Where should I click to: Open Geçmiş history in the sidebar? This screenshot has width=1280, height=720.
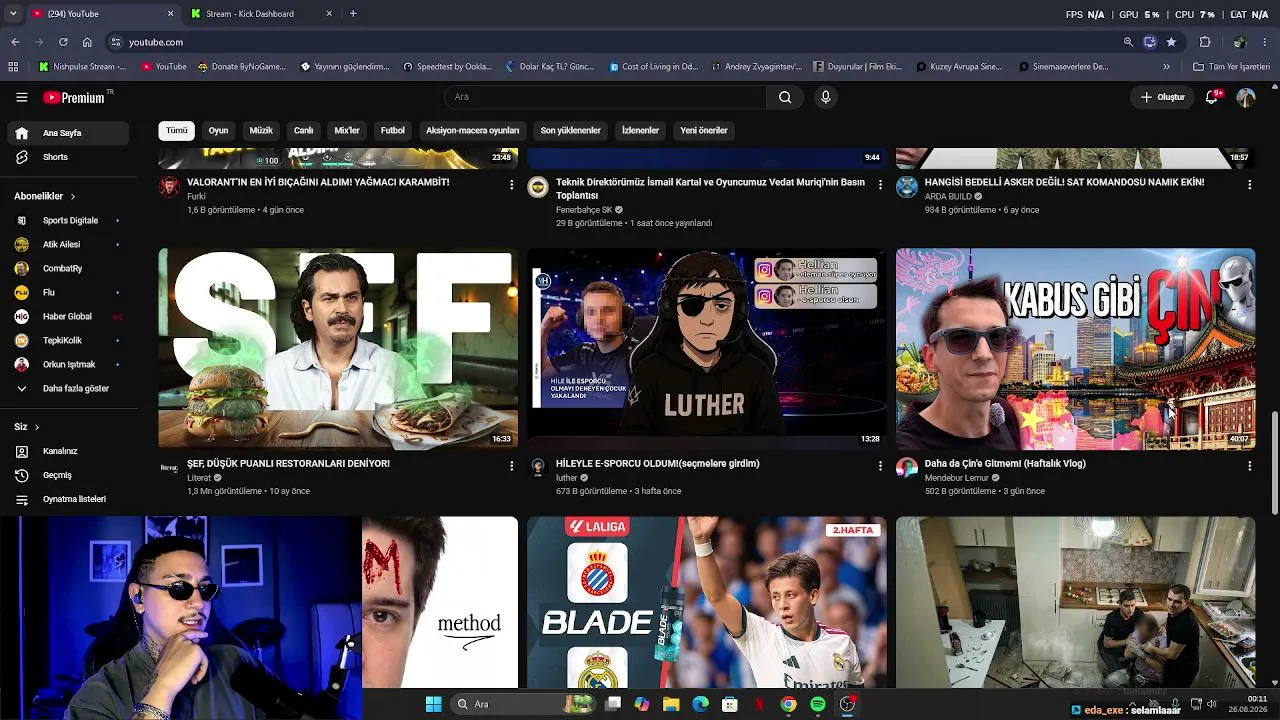[x=68, y=475]
